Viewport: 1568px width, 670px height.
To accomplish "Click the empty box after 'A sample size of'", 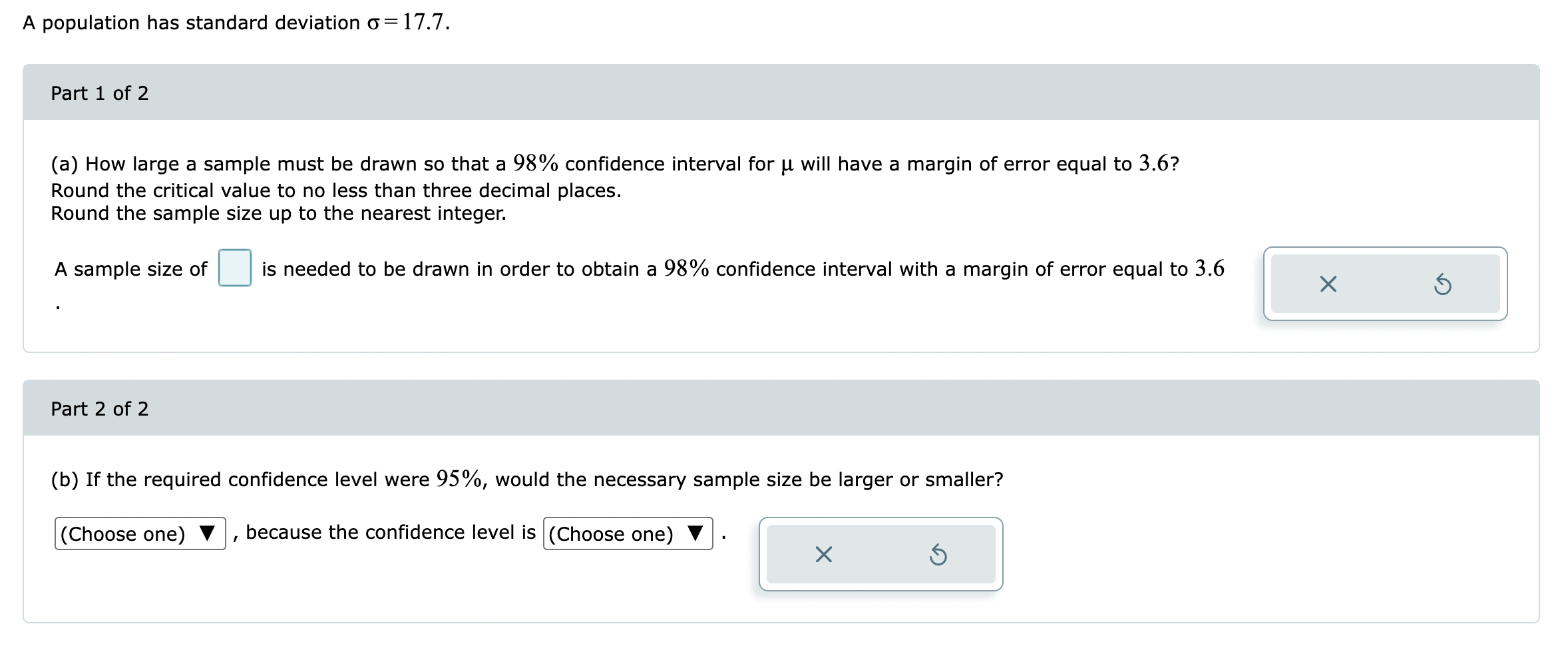I will (x=234, y=269).
